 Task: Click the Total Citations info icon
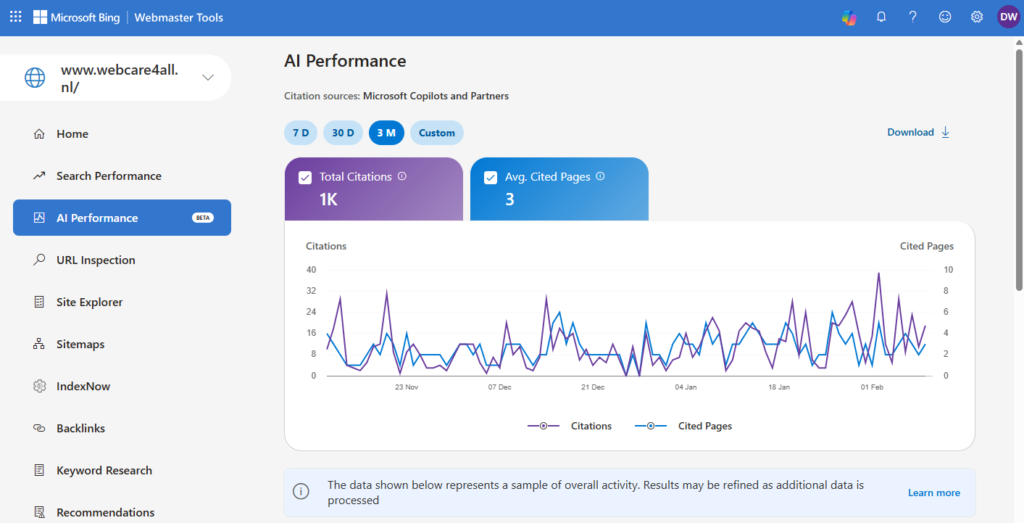pyautogui.click(x=402, y=176)
